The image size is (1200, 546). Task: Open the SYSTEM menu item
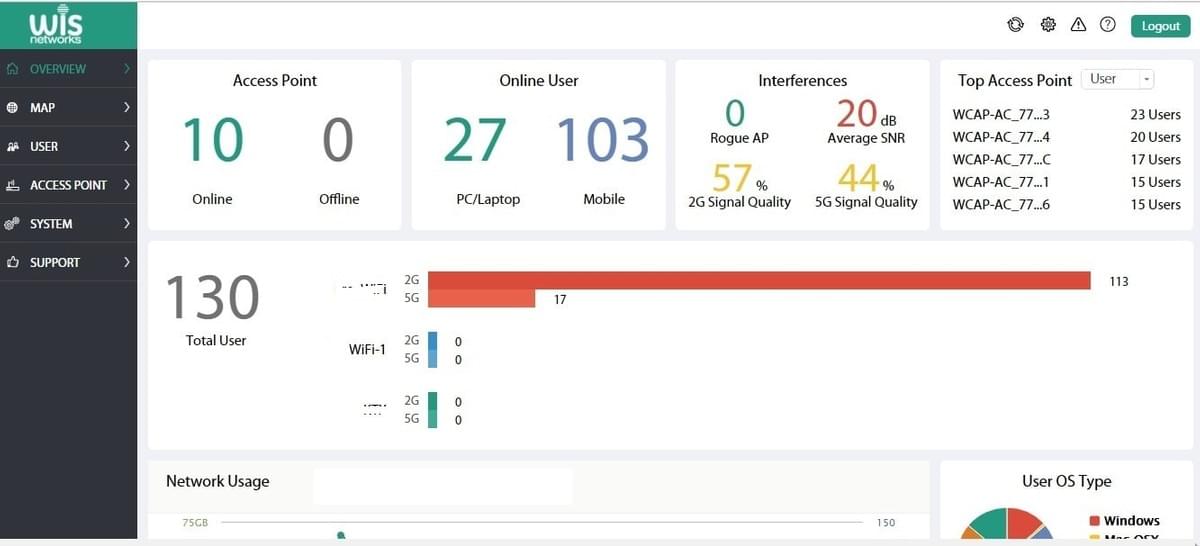[68, 224]
